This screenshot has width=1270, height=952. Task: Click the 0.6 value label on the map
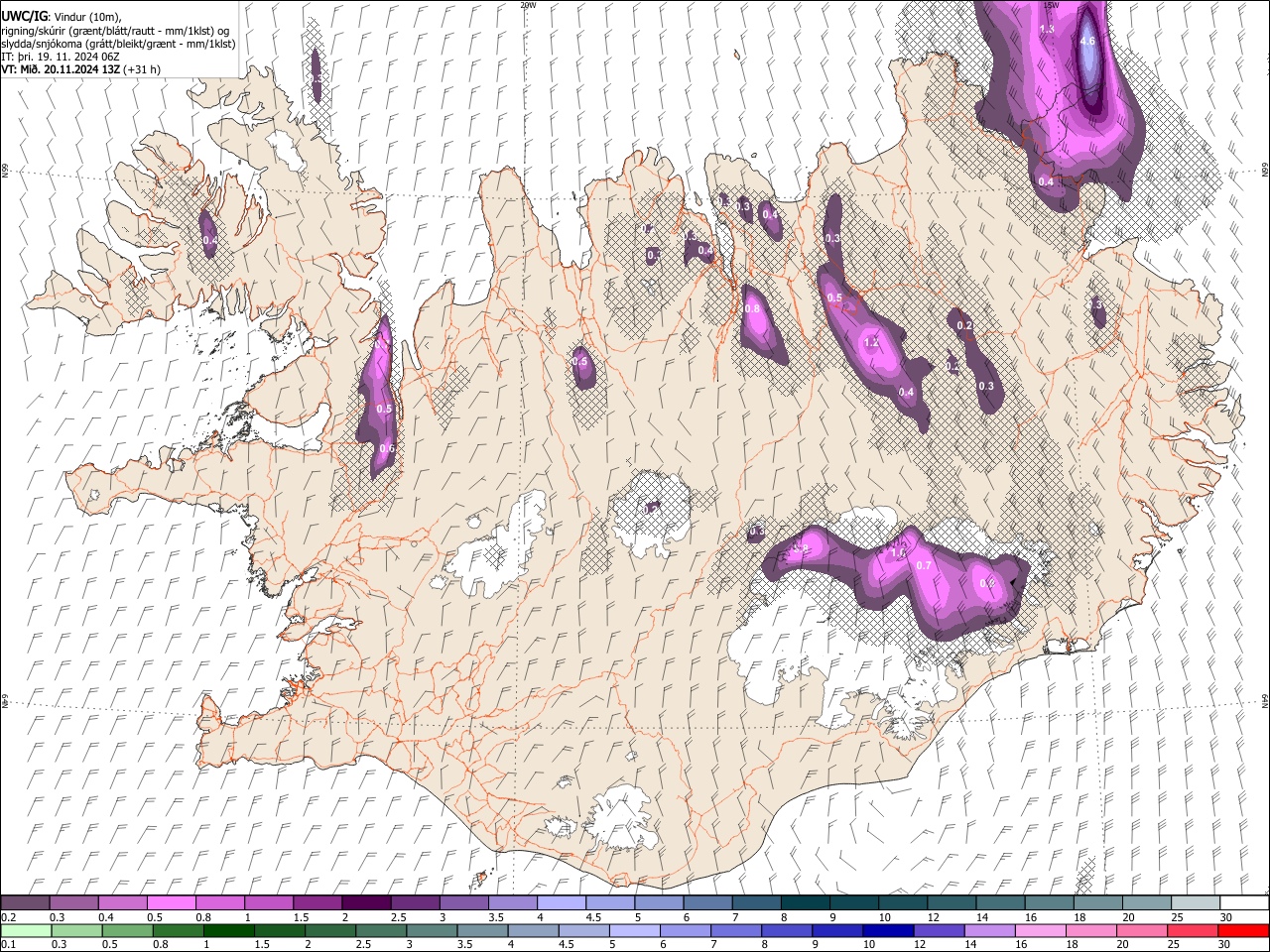pyautogui.click(x=387, y=449)
